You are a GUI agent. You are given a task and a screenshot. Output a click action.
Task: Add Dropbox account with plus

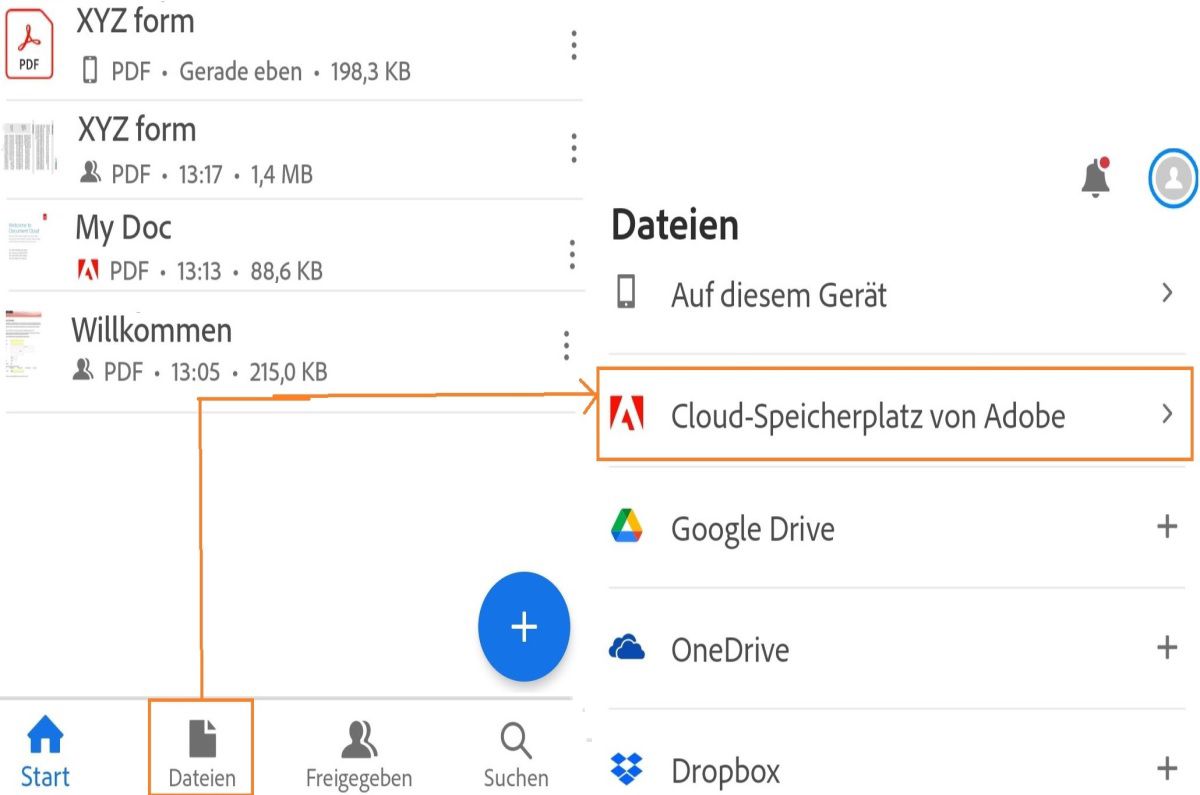coord(1166,768)
